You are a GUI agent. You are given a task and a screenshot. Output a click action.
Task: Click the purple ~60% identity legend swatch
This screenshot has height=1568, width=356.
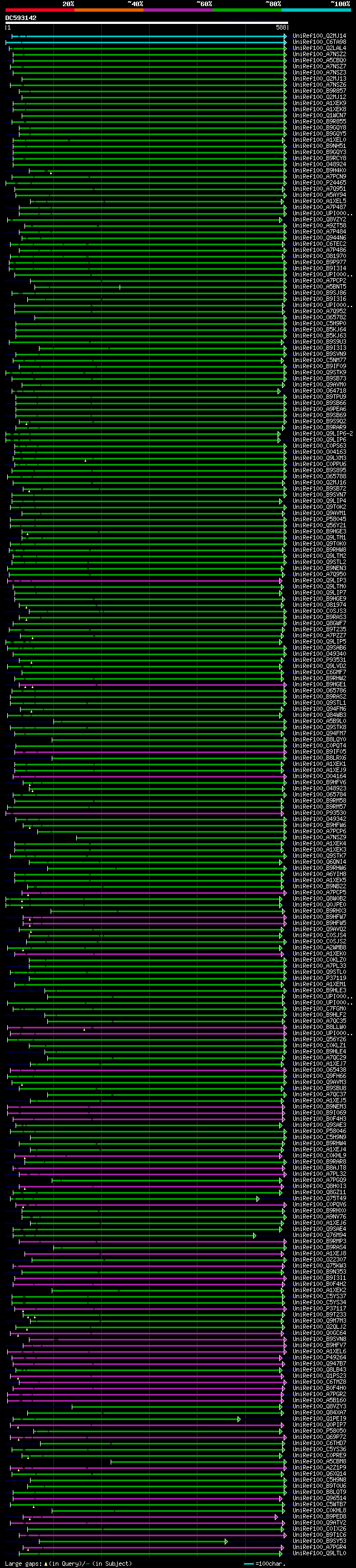coord(179,11)
